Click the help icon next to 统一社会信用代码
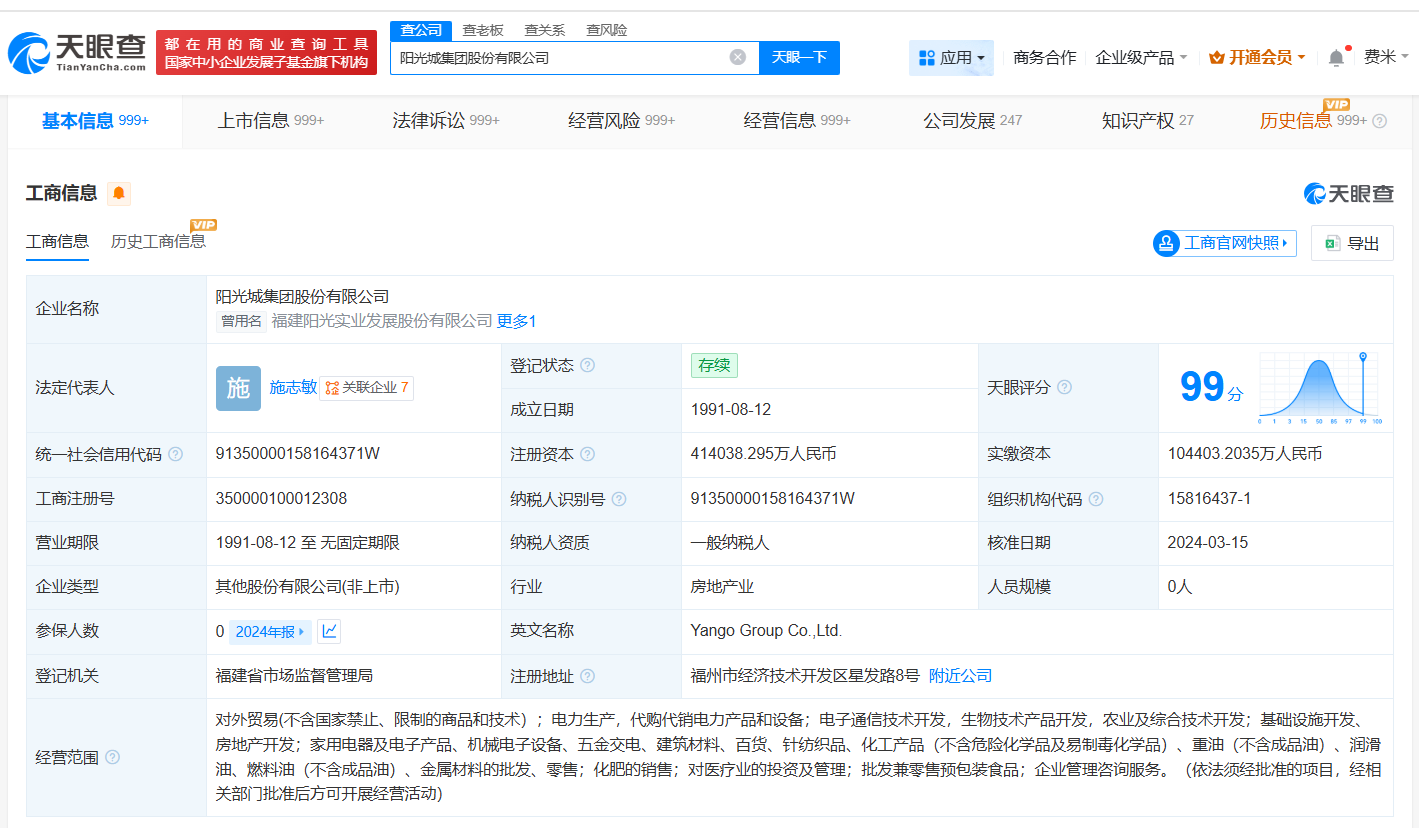 [x=176, y=453]
